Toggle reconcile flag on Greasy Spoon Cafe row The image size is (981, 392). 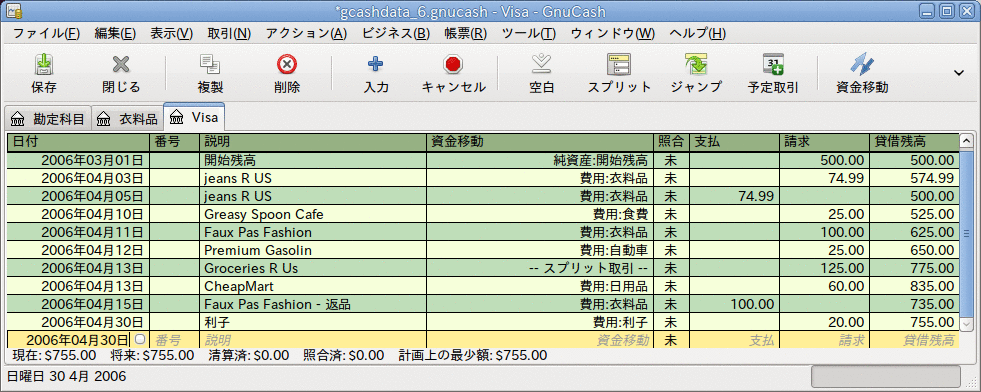coord(671,214)
